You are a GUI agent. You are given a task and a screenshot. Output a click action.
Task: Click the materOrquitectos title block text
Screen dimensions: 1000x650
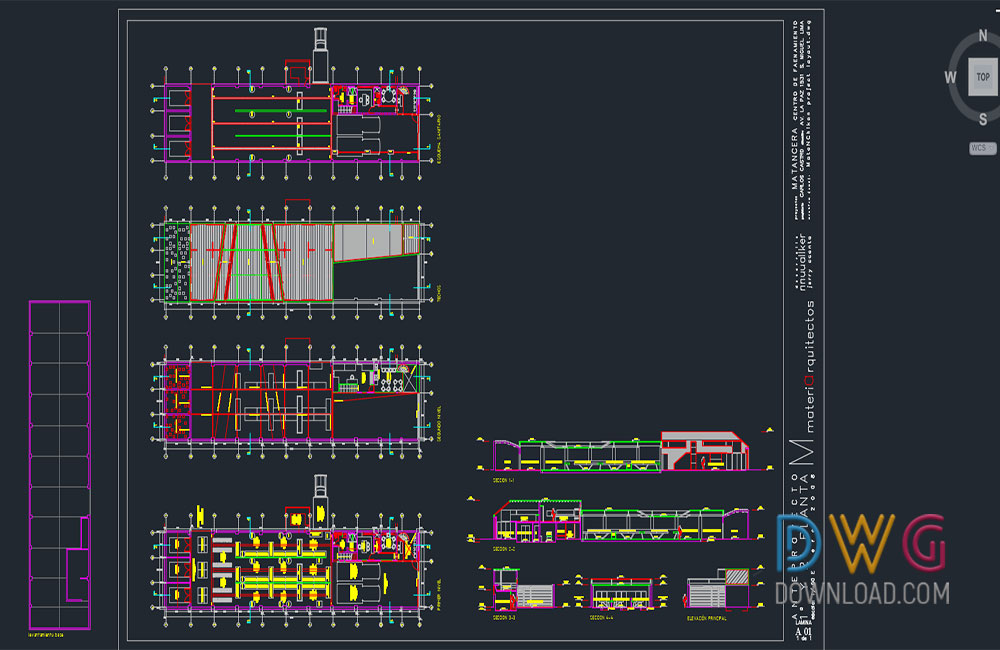point(809,367)
